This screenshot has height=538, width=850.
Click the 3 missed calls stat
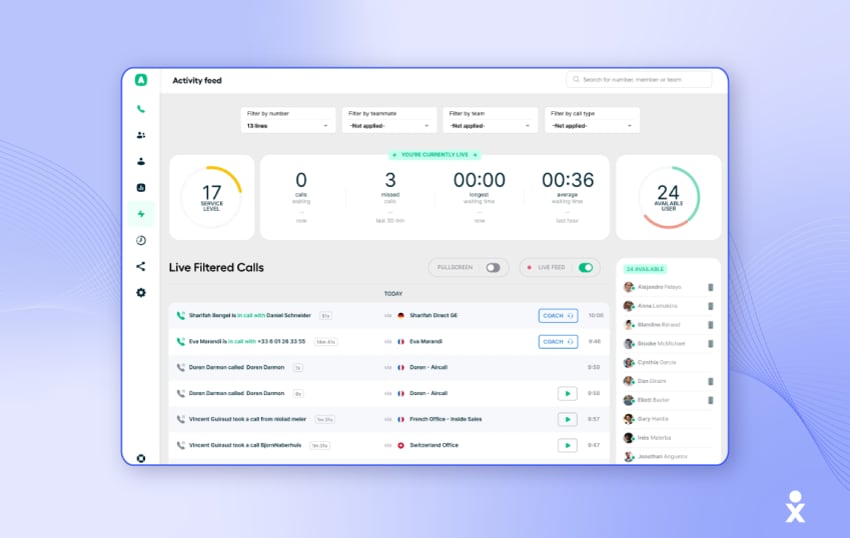[x=390, y=198]
